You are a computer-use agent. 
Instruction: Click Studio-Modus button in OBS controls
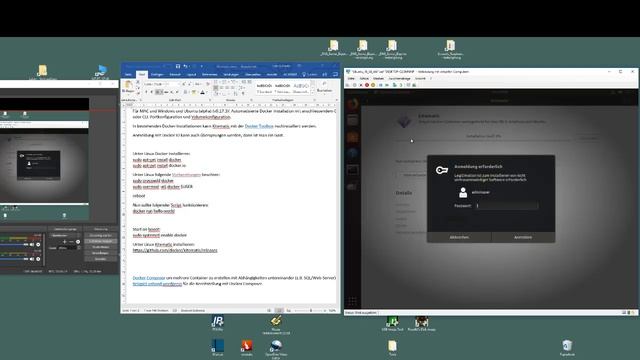click(x=100, y=247)
